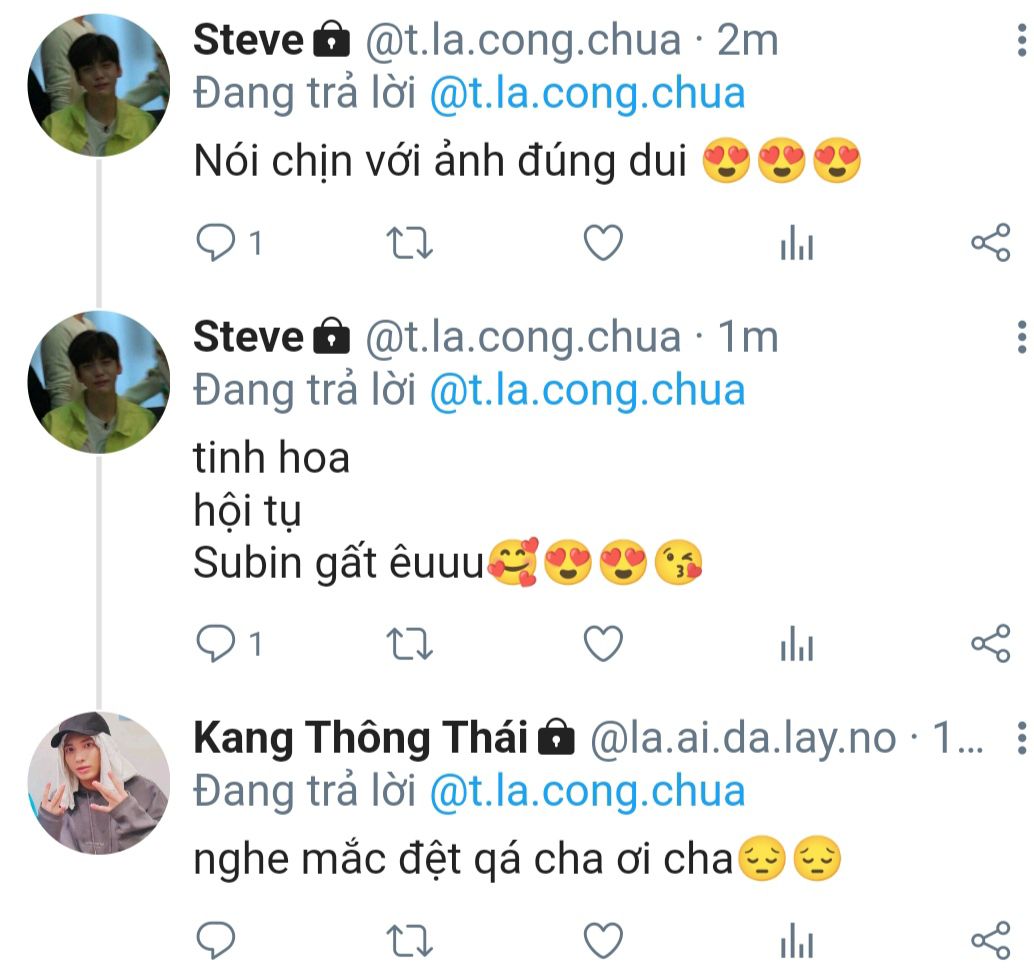Open more options for second Steve tweet
The width and height of the screenshot is (1034, 972).
click(1020, 337)
